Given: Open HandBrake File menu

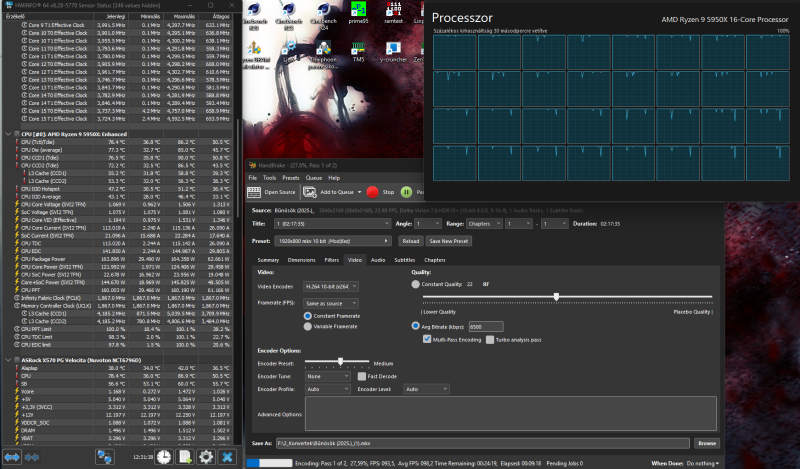Looking at the screenshot, I should point(253,178).
